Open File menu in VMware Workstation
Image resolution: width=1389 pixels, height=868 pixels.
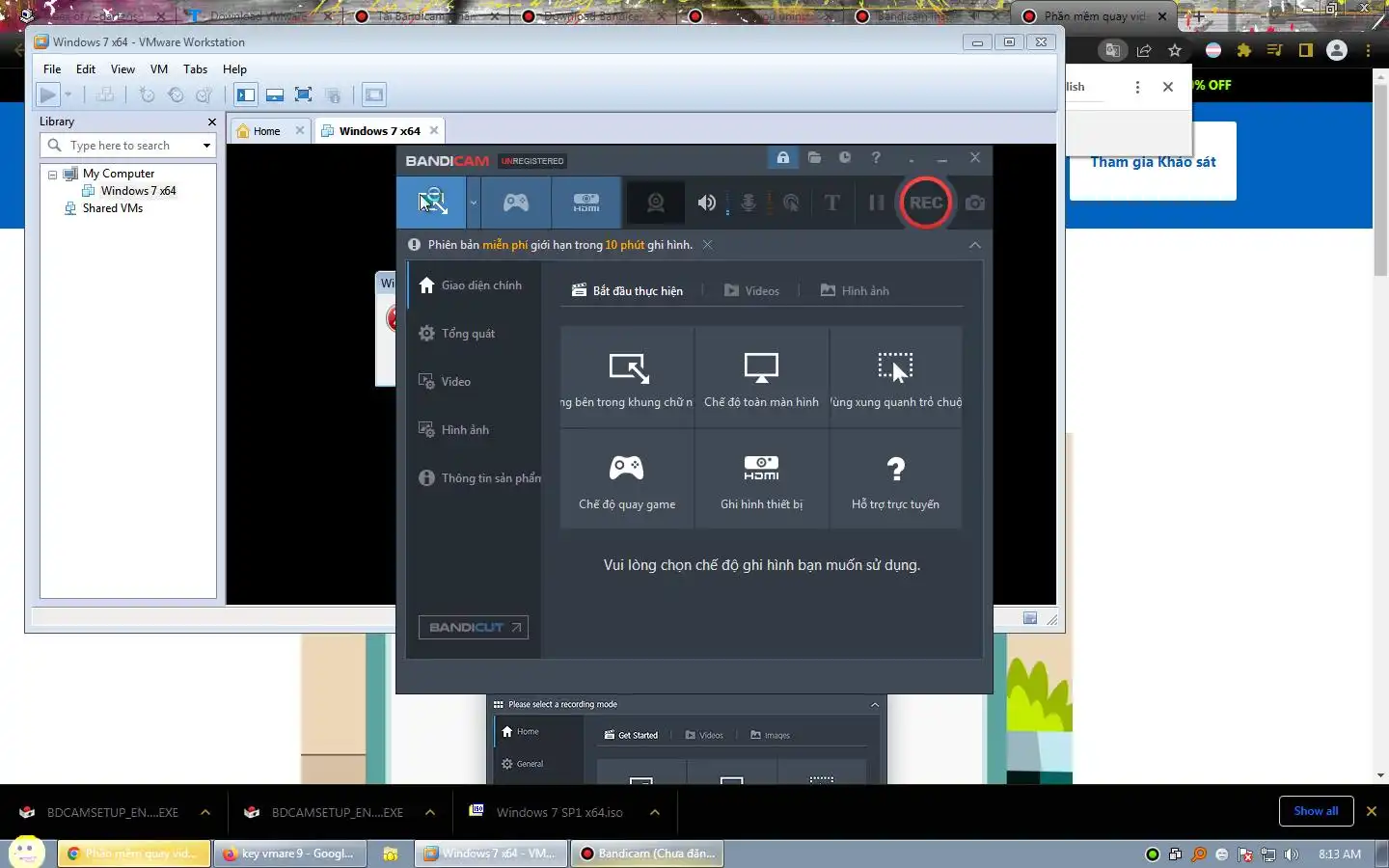(x=52, y=69)
